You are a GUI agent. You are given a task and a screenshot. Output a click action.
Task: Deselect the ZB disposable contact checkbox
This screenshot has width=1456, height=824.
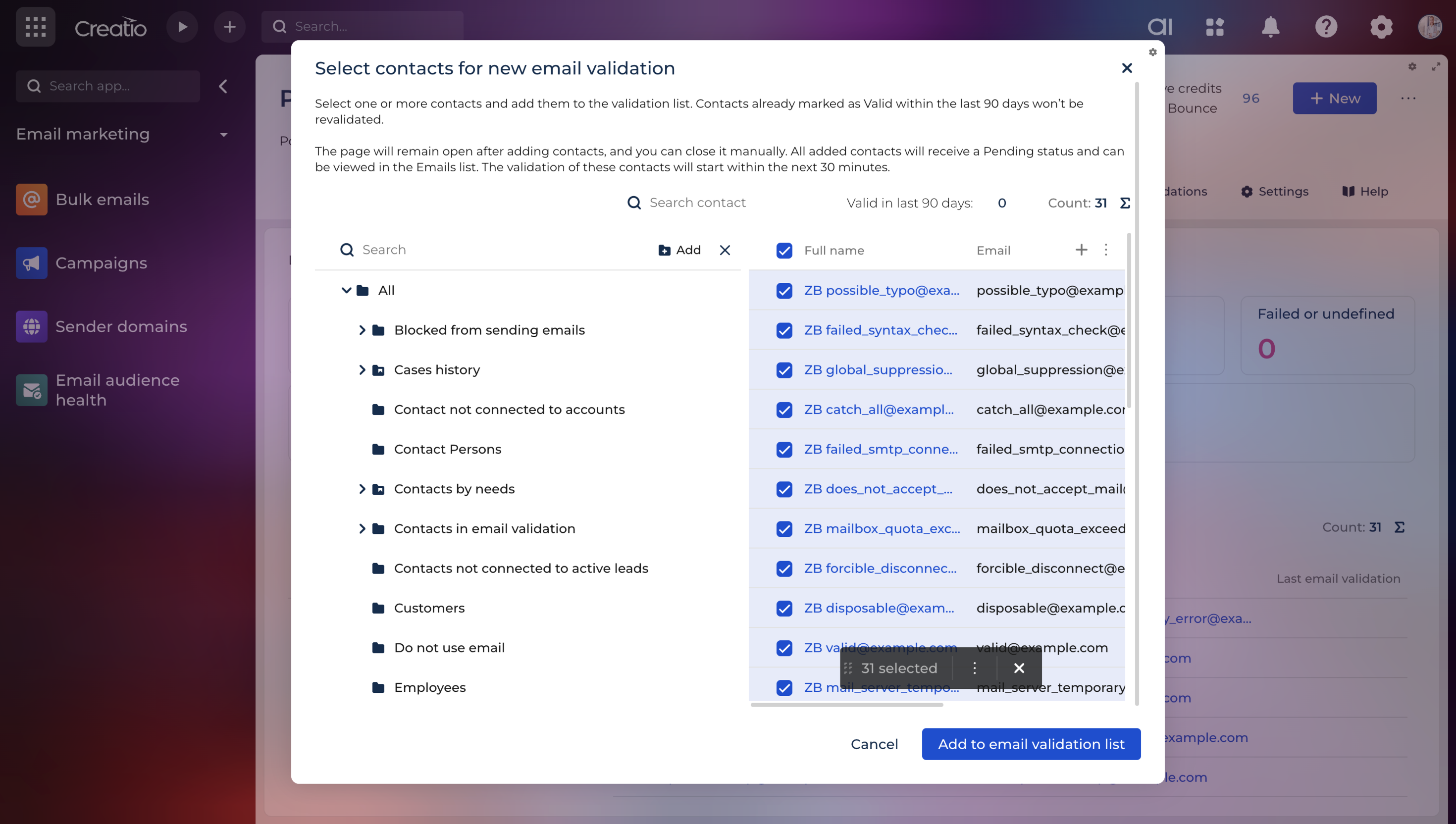pos(784,609)
